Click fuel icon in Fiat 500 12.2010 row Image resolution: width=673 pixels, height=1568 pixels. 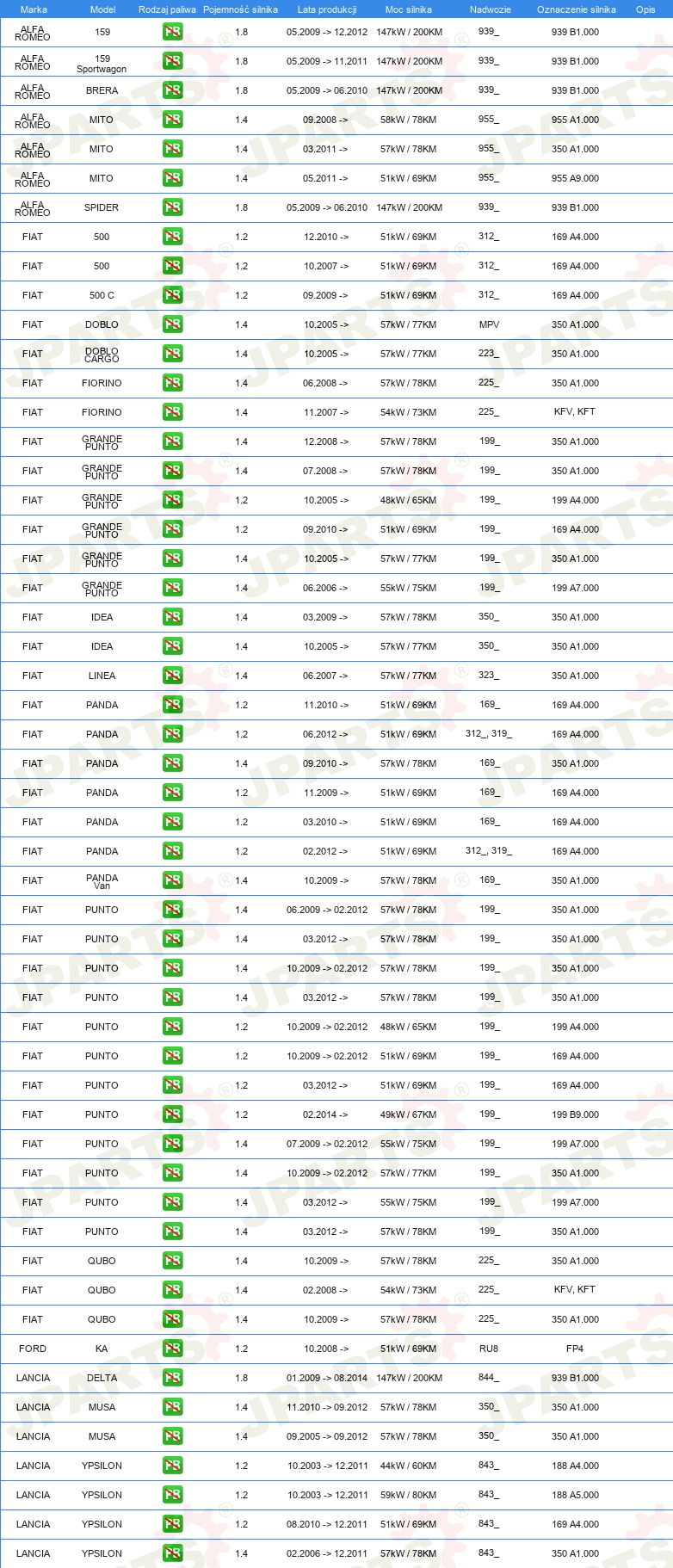(x=172, y=237)
